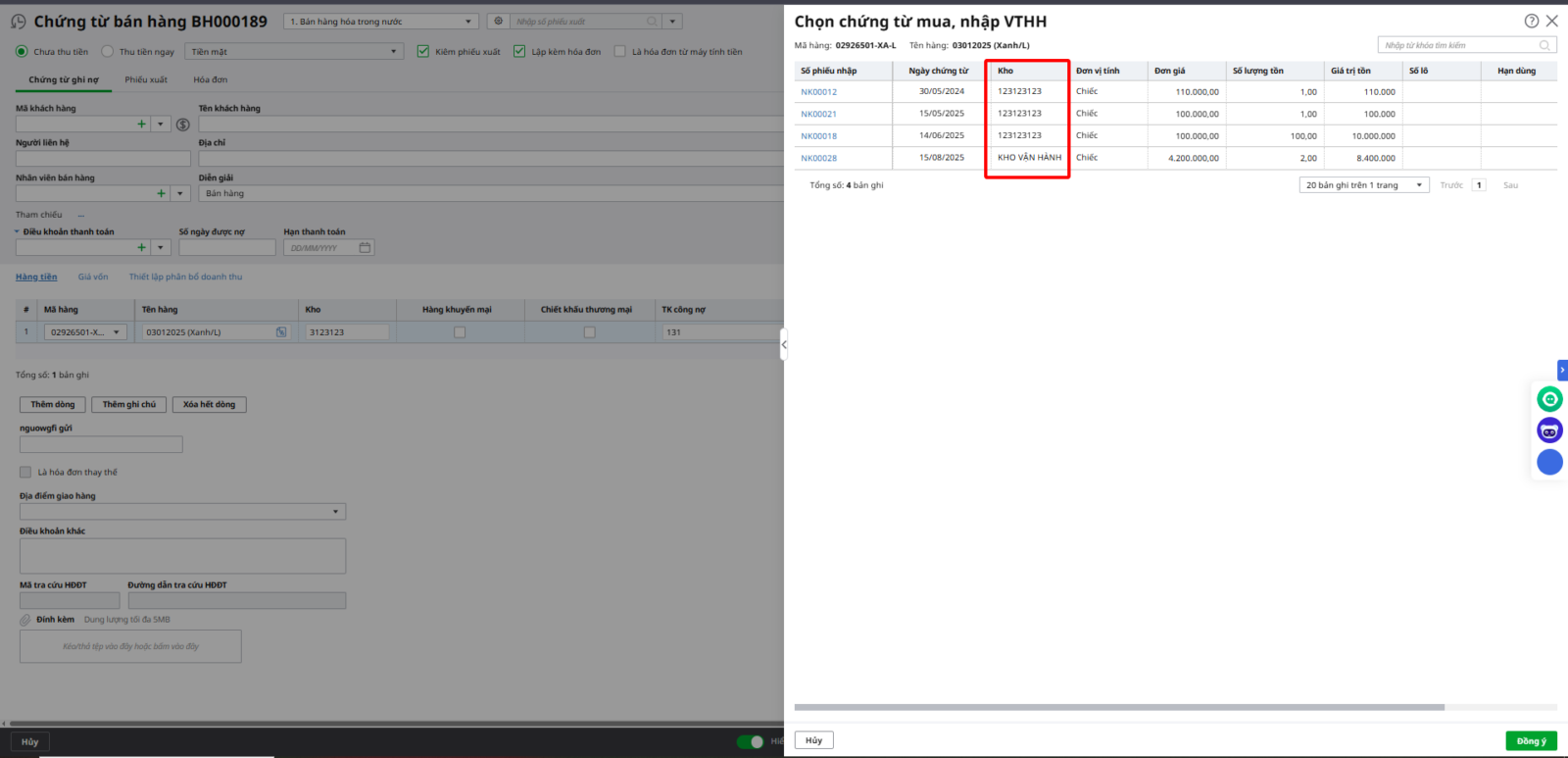Switch to the Phiếu xuất tab
This screenshot has width=1568, height=758.
tap(146, 79)
